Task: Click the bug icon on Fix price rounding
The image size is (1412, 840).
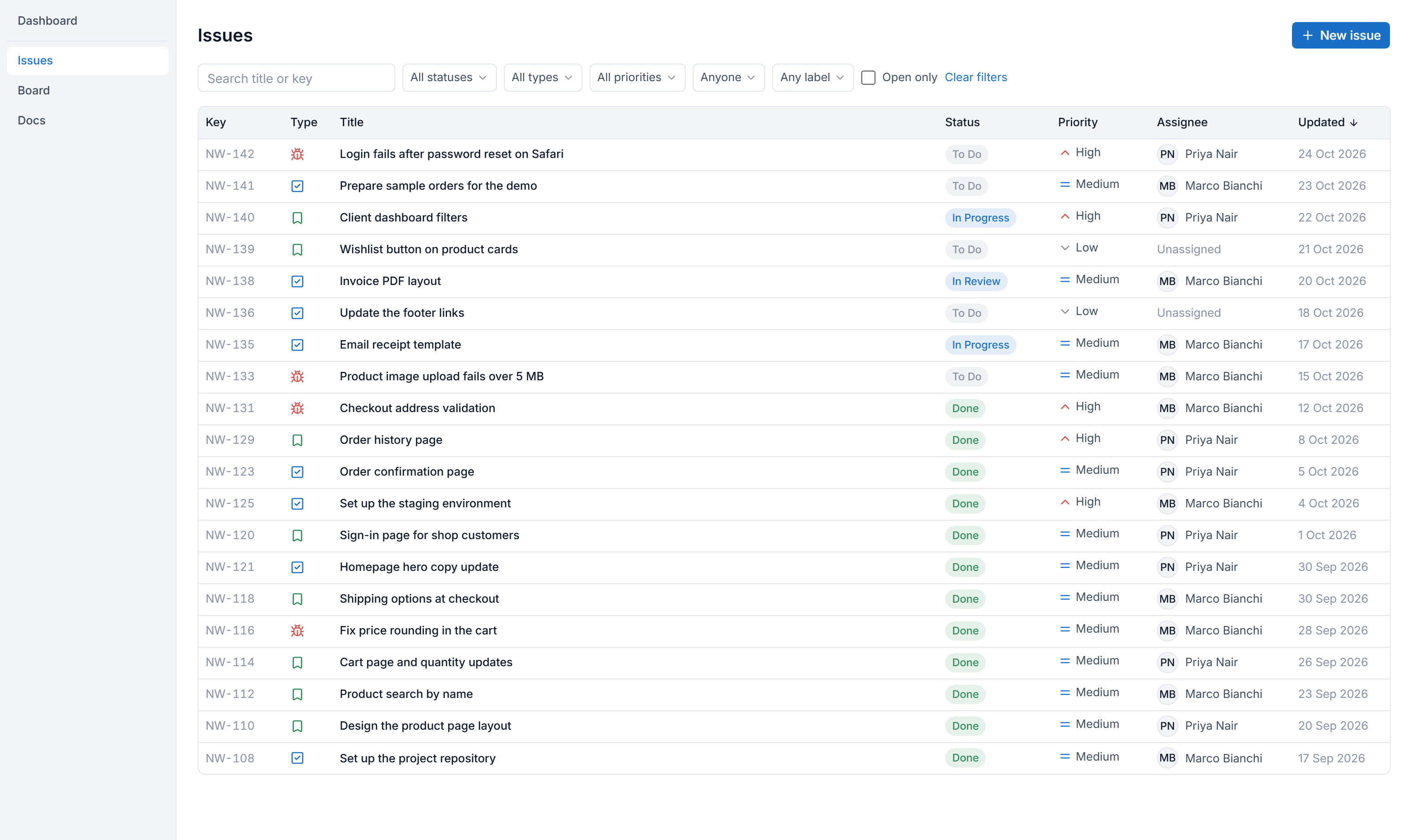Action: pyautogui.click(x=297, y=630)
